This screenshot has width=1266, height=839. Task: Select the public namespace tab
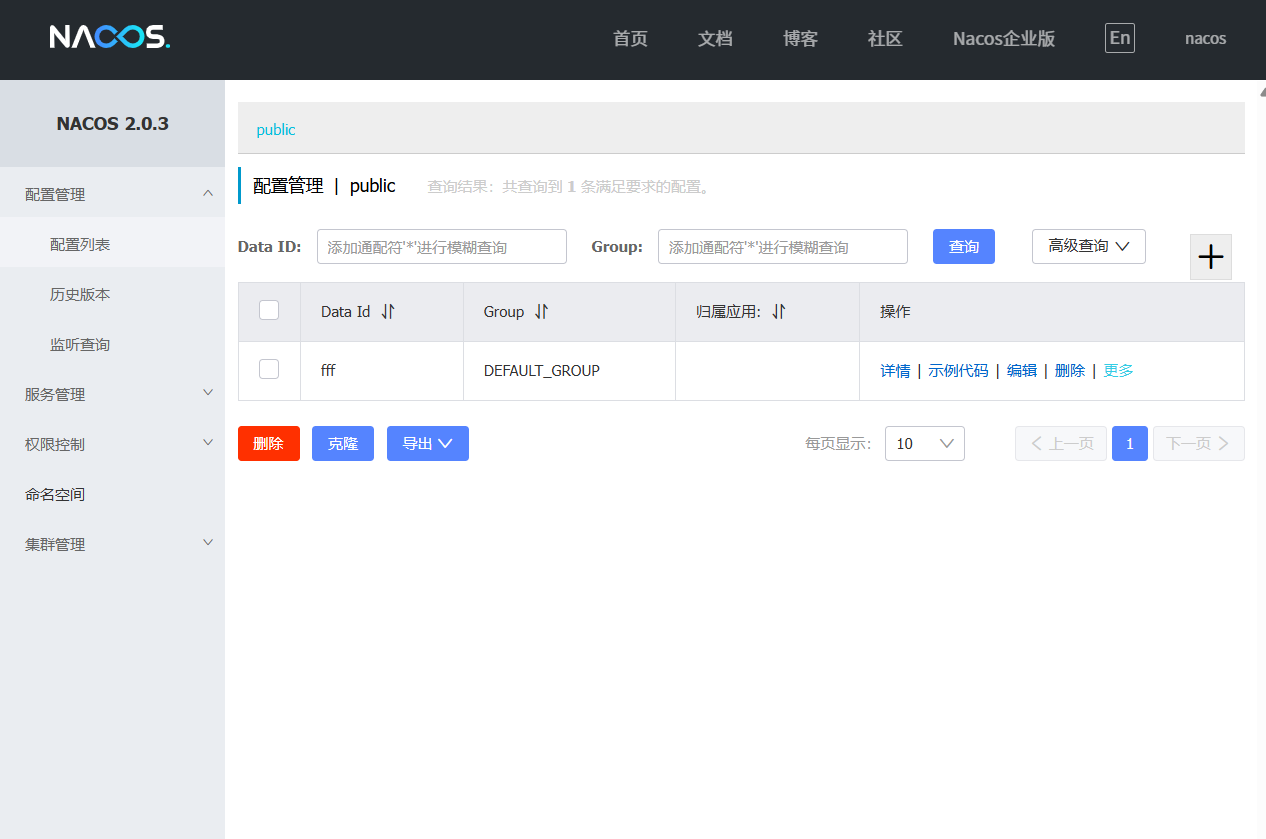[276, 130]
